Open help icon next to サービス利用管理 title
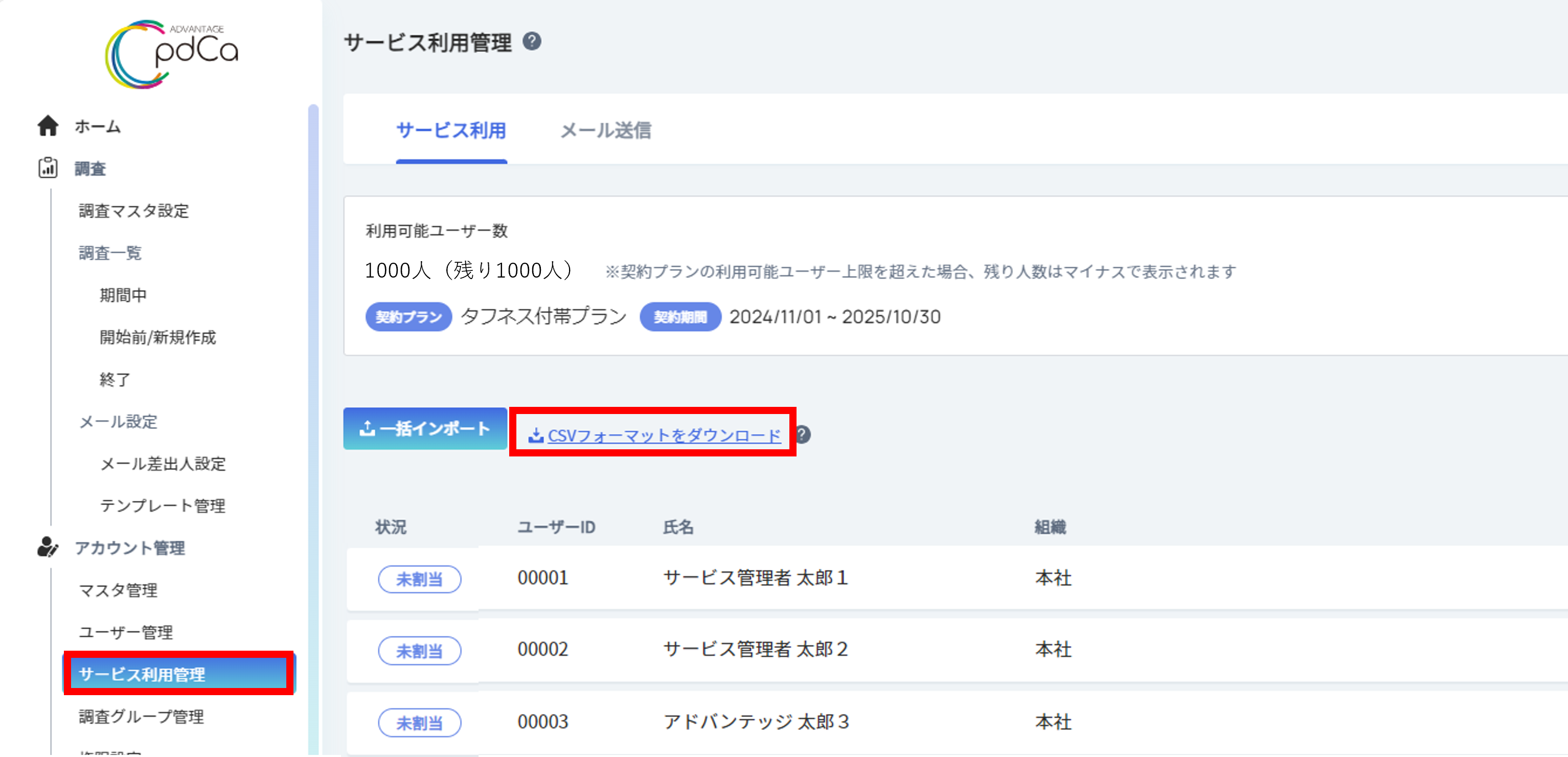Screen dimensions: 1568x757 click(x=532, y=41)
